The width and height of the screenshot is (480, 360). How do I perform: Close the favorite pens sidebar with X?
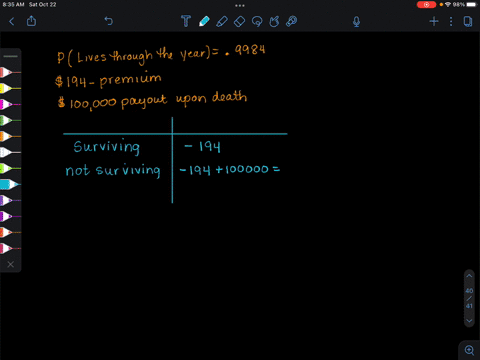click(x=11, y=264)
